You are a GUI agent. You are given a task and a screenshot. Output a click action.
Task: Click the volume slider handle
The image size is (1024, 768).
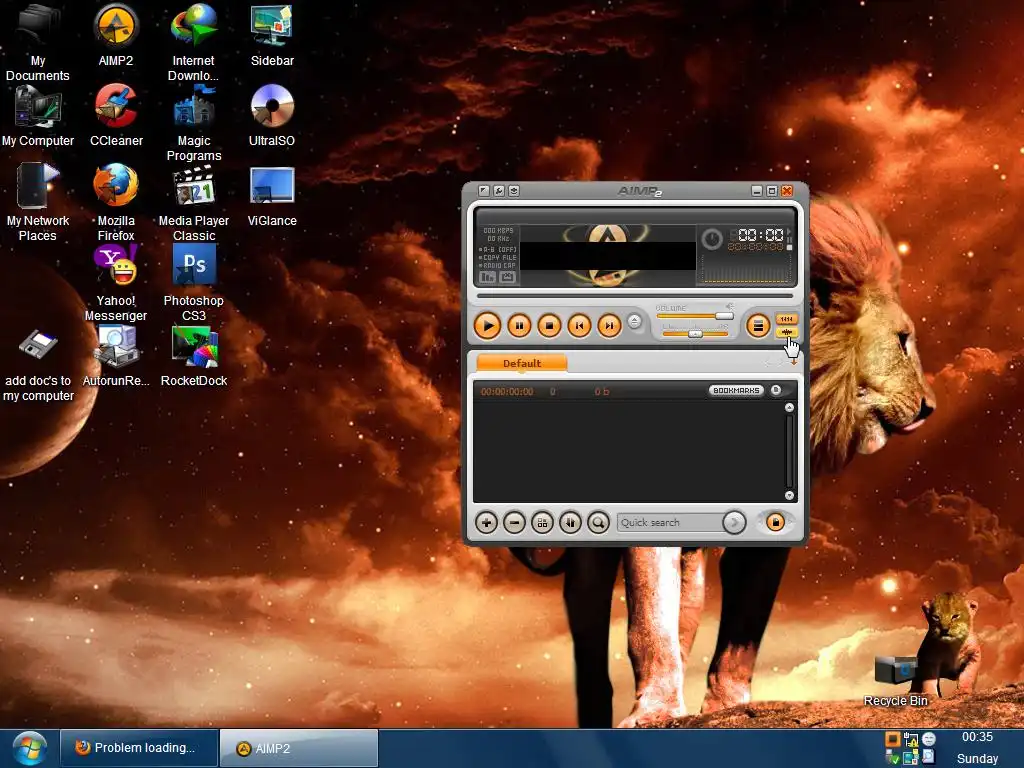tap(724, 316)
